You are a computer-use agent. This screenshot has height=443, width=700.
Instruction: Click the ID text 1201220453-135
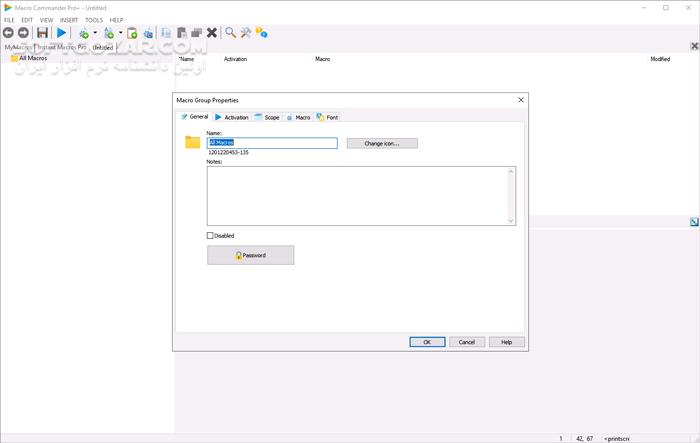[228, 153]
